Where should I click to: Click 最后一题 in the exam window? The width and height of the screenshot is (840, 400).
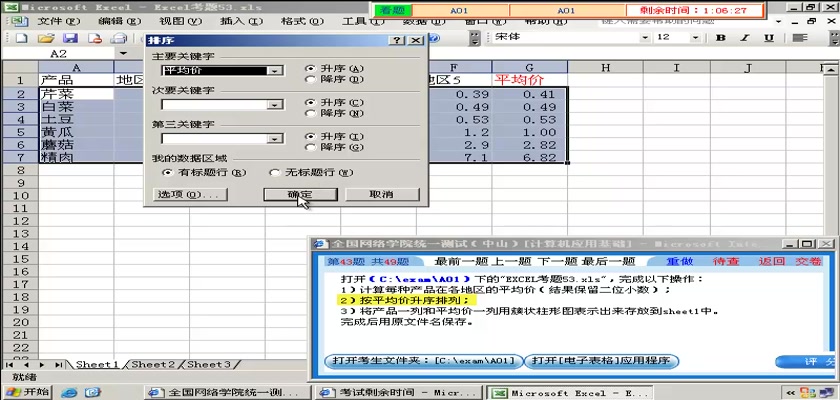pyautogui.click(x=609, y=261)
